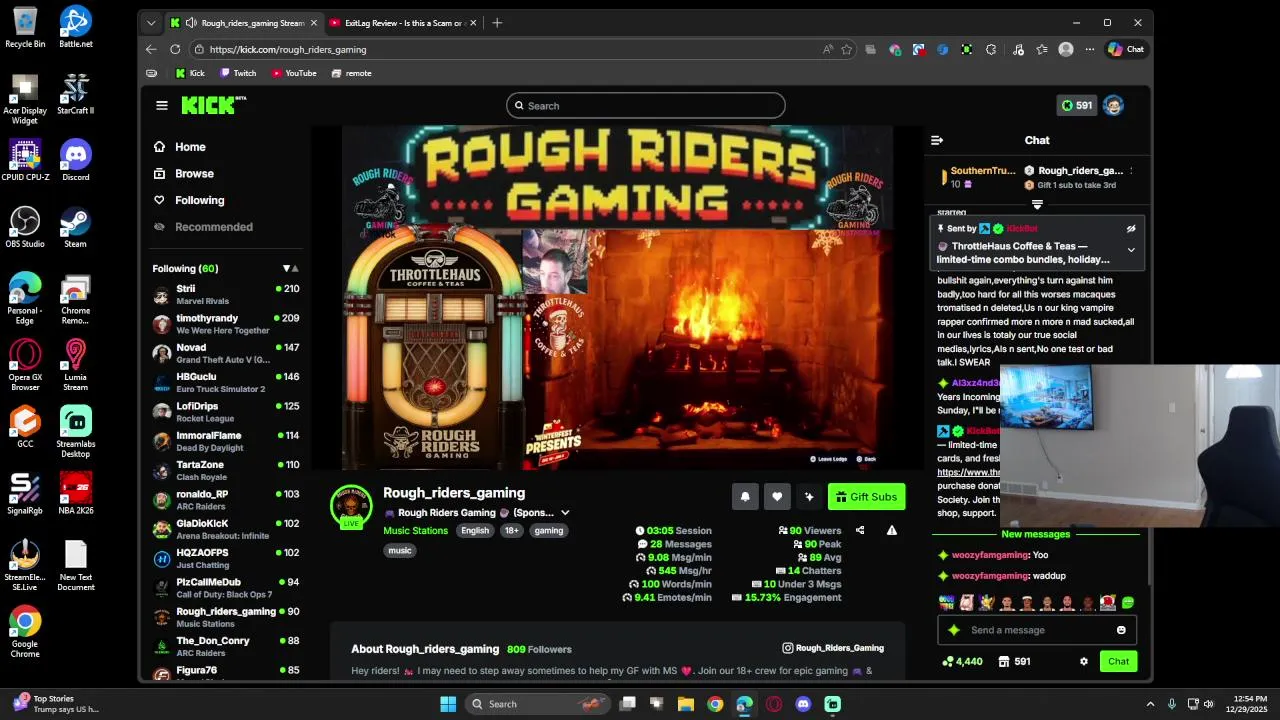Open chat settings gear icon

(x=1083, y=662)
